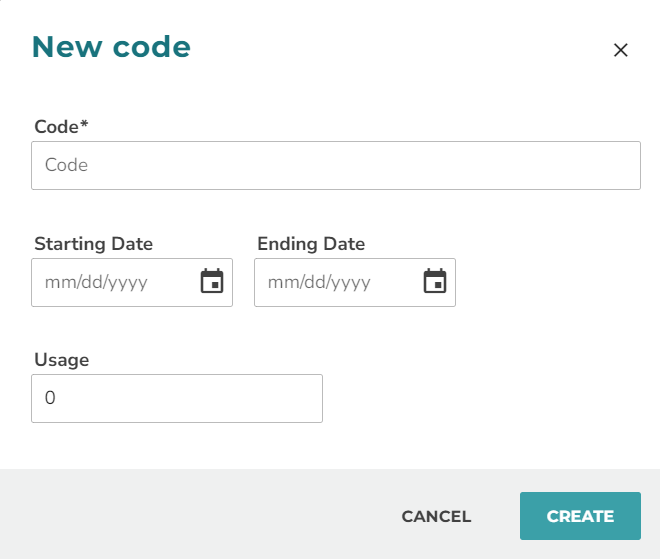Click the Usage label text
Screen dimensions: 660x559
click(61, 360)
